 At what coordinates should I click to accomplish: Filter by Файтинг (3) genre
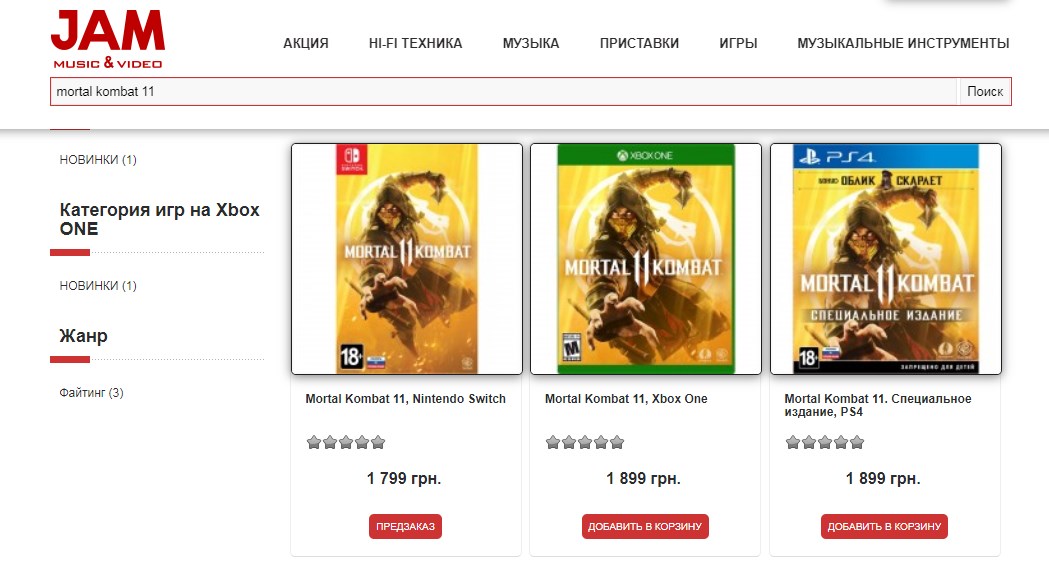pos(92,393)
